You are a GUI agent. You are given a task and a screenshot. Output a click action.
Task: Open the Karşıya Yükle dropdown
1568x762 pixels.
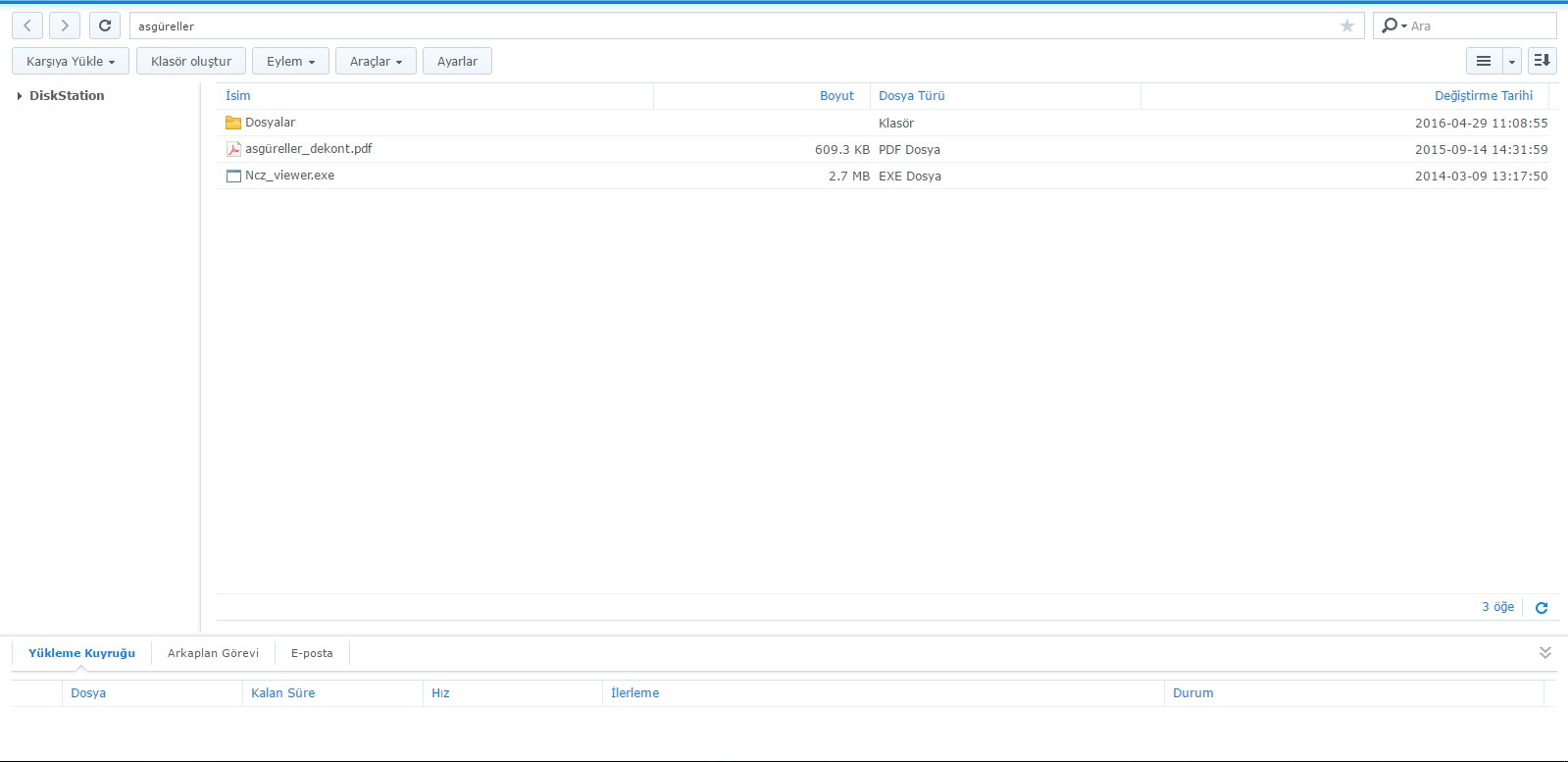71,61
